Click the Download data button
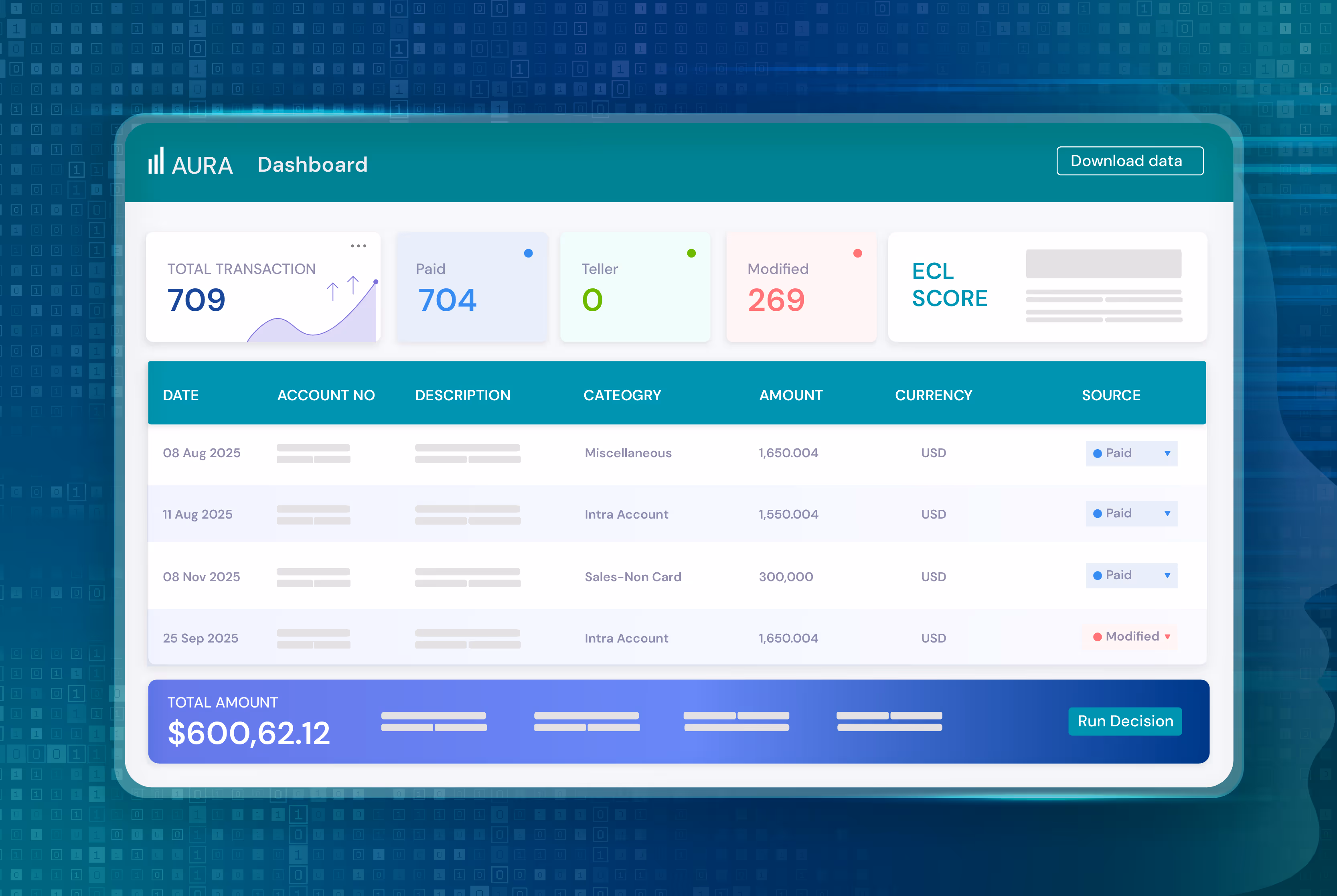This screenshot has height=896, width=1337. (x=1130, y=160)
